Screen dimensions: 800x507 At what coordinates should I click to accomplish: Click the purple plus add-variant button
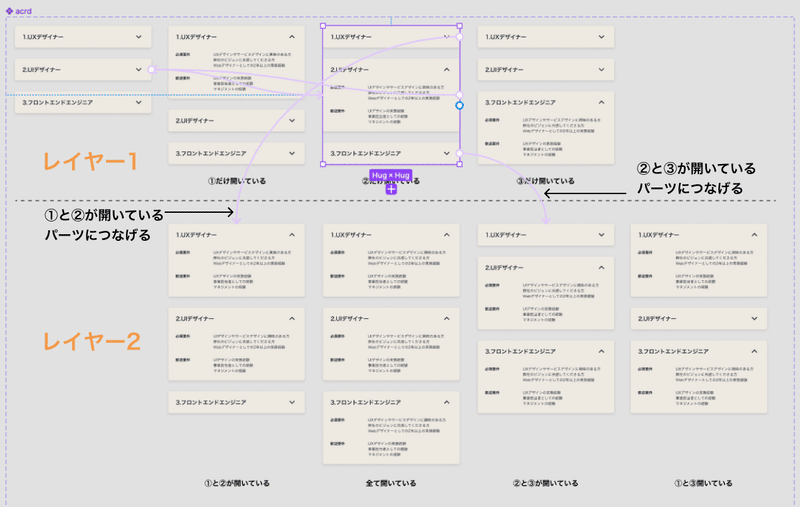[x=391, y=189]
